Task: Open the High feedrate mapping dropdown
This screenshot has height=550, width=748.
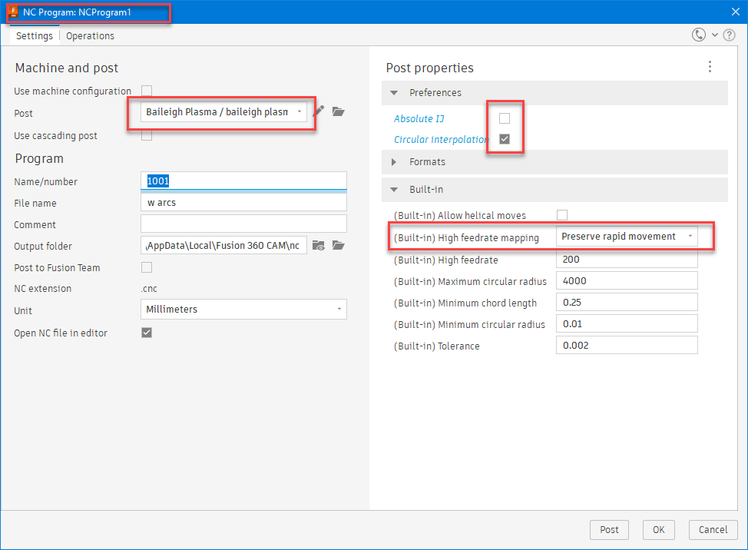Action: [627, 237]
